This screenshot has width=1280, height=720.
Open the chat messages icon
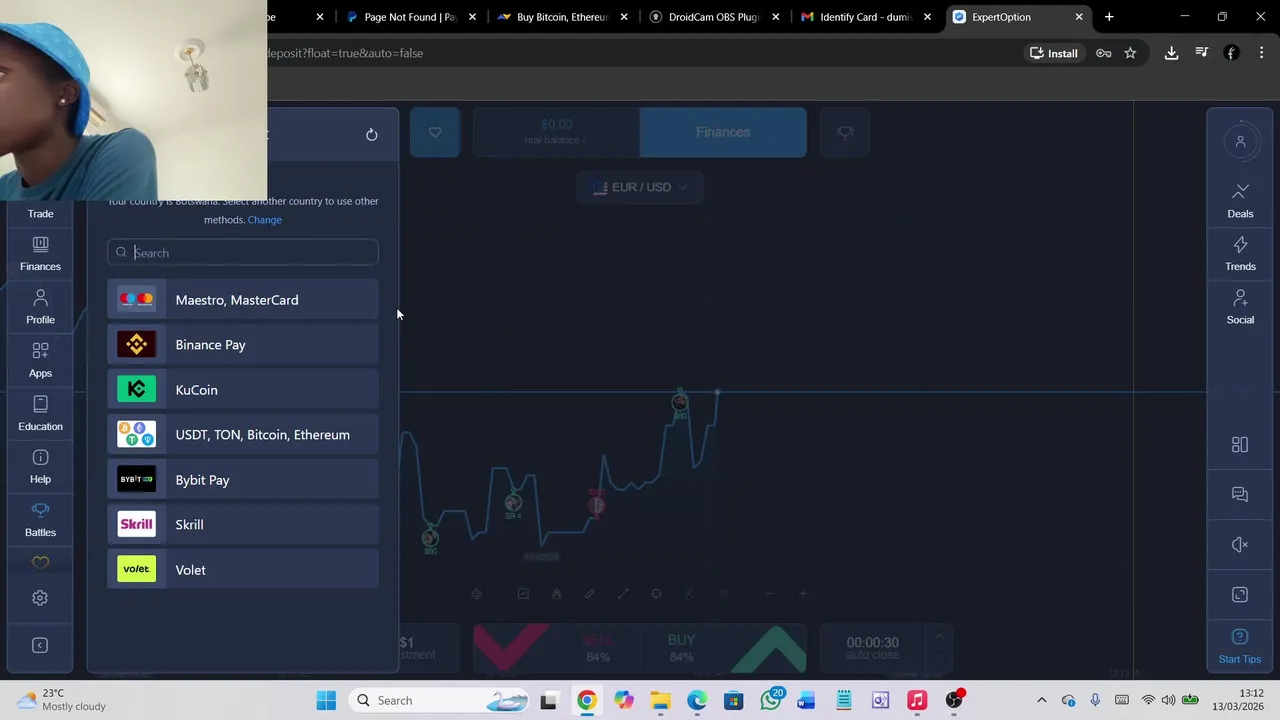[1240, 495]
